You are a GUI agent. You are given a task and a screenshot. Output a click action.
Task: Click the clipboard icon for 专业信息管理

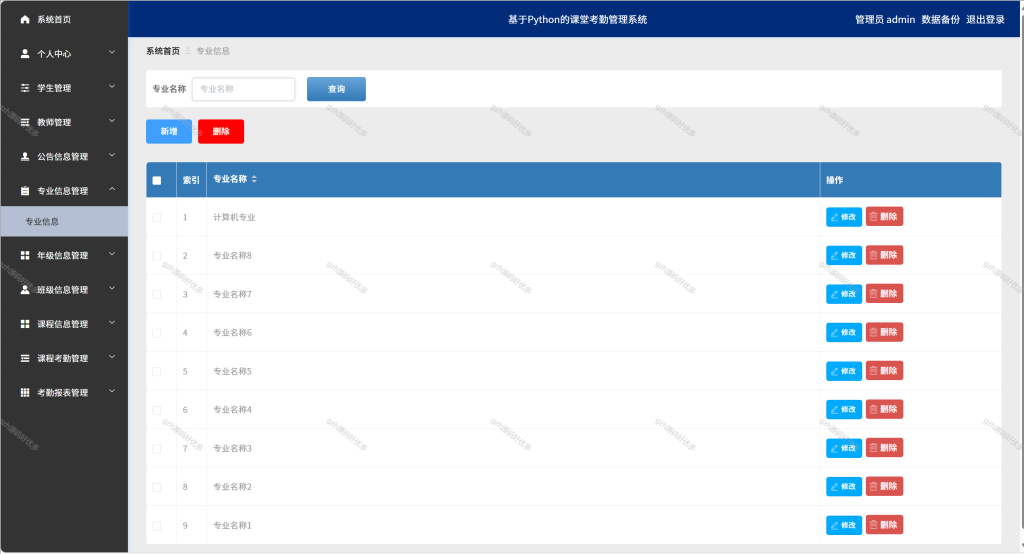(25, 191)
